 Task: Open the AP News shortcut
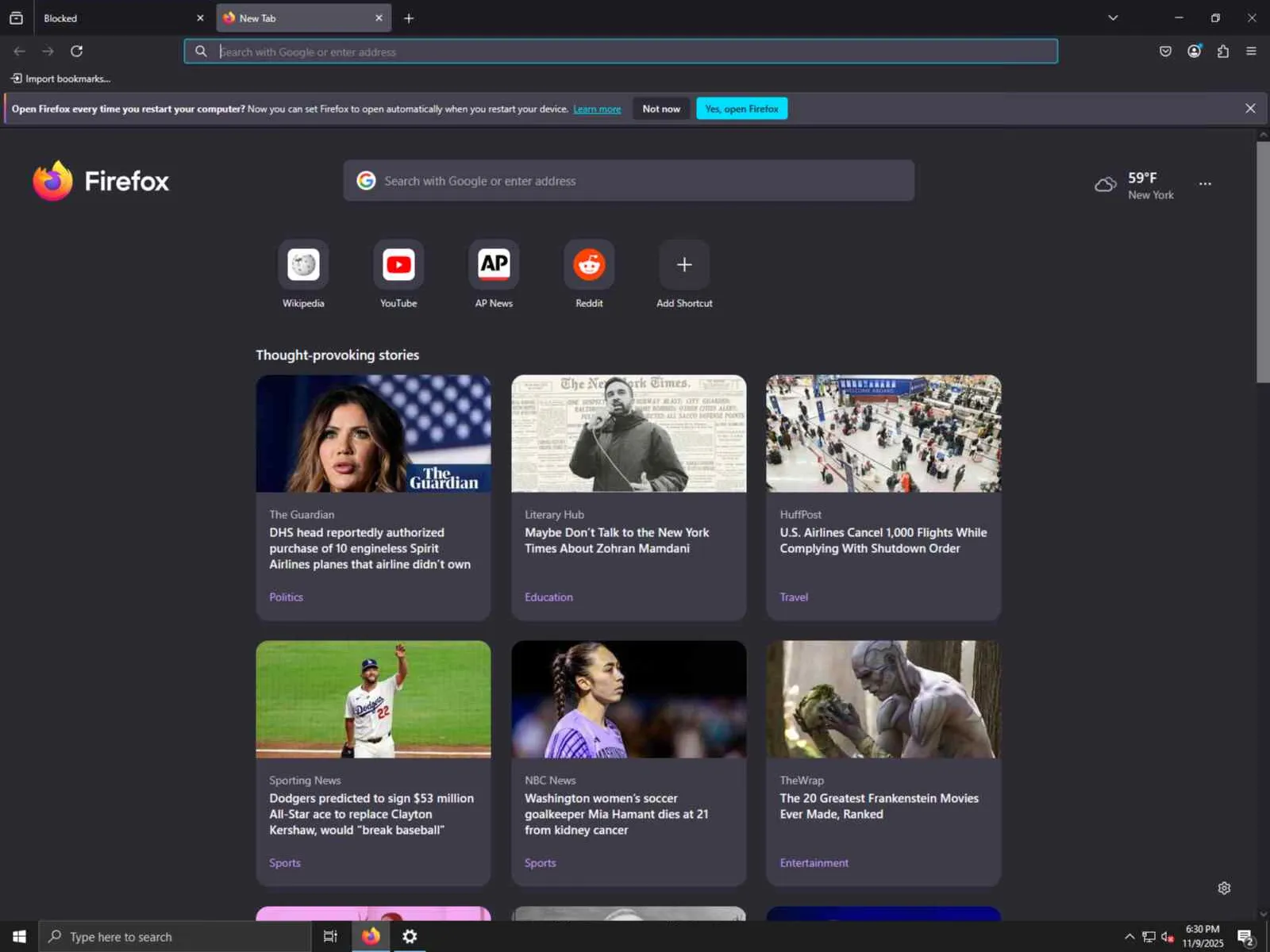[494, 274]
